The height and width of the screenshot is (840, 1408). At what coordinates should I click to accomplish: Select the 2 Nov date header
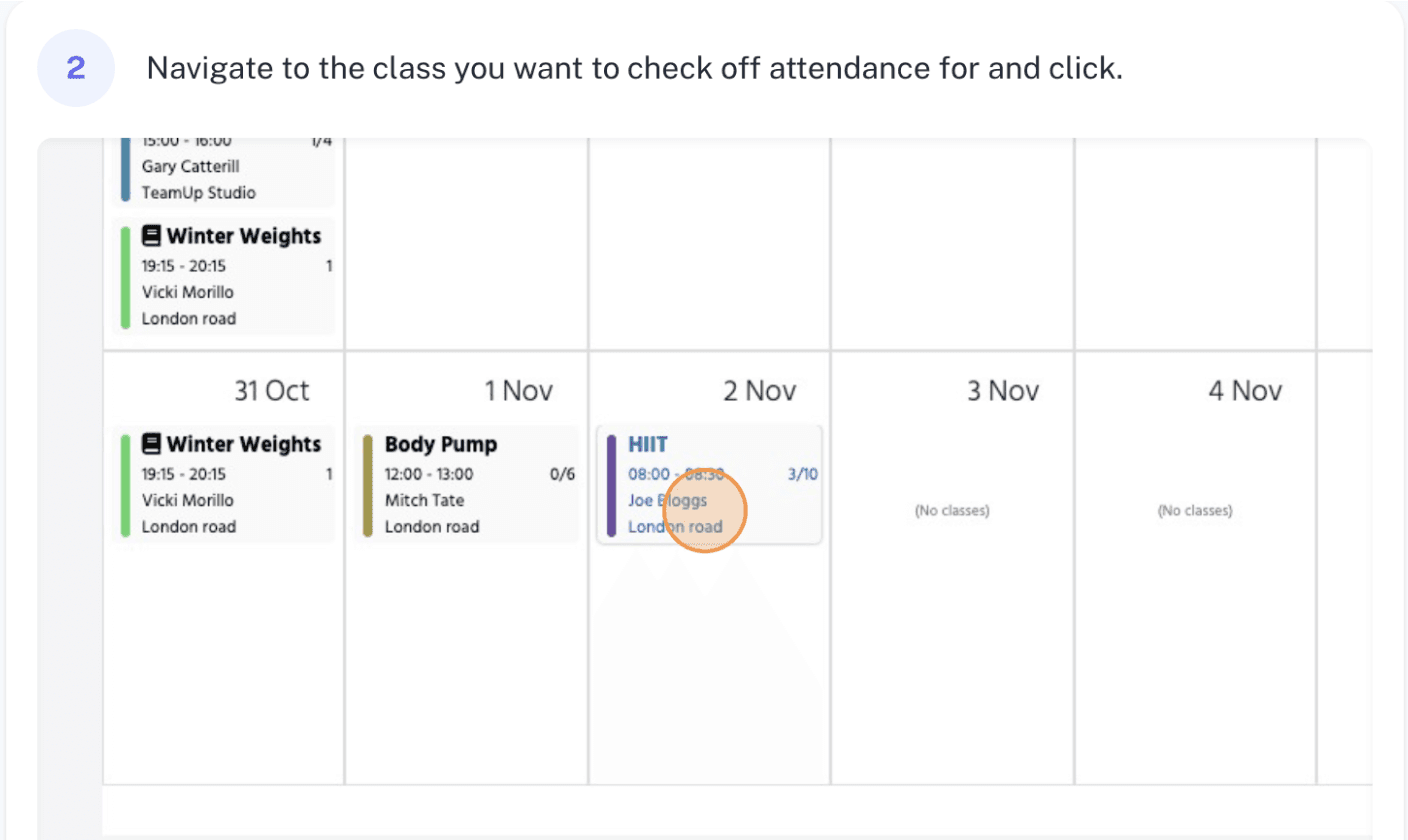pyautogui.click(x=760, y=390)
